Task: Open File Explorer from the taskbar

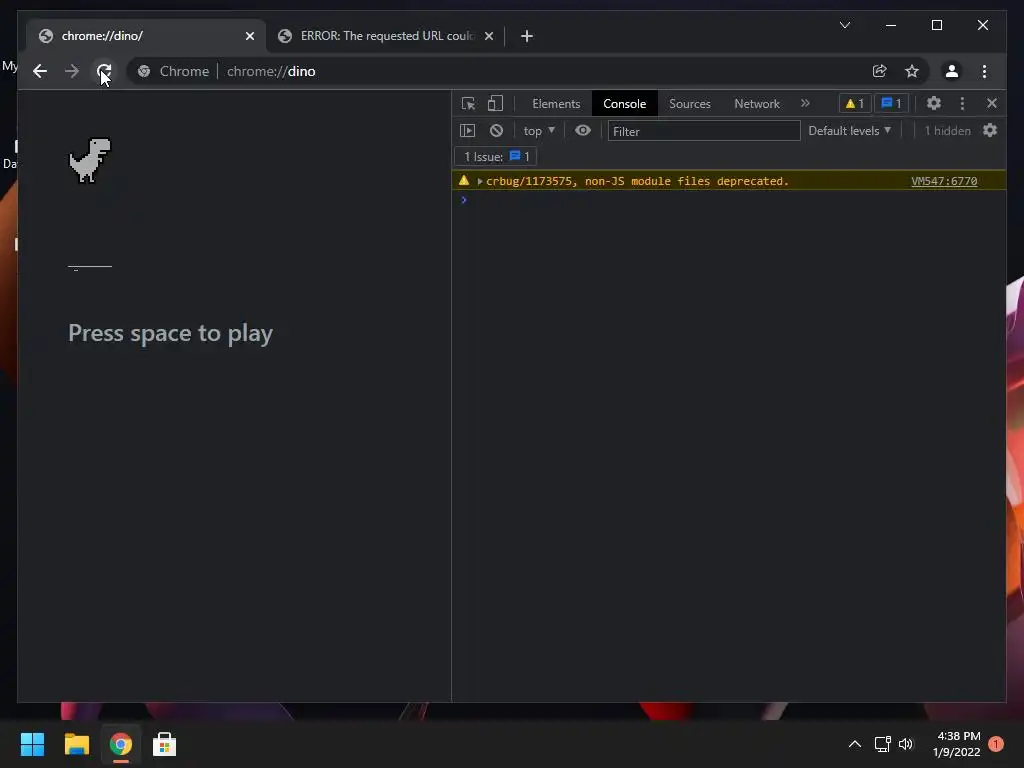Action: click(76, 744)
